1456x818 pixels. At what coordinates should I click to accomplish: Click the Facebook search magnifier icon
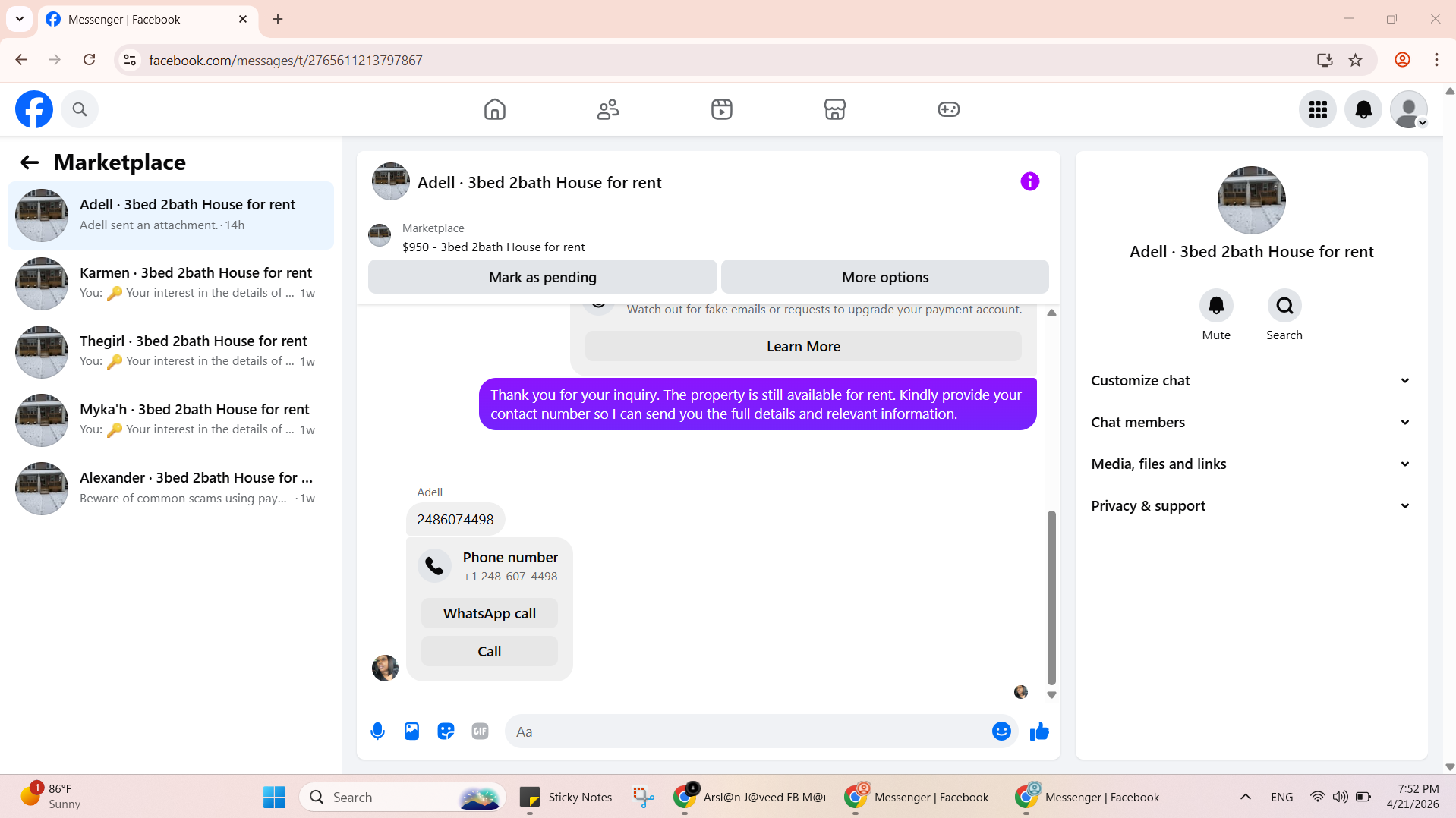pos(80,109)
